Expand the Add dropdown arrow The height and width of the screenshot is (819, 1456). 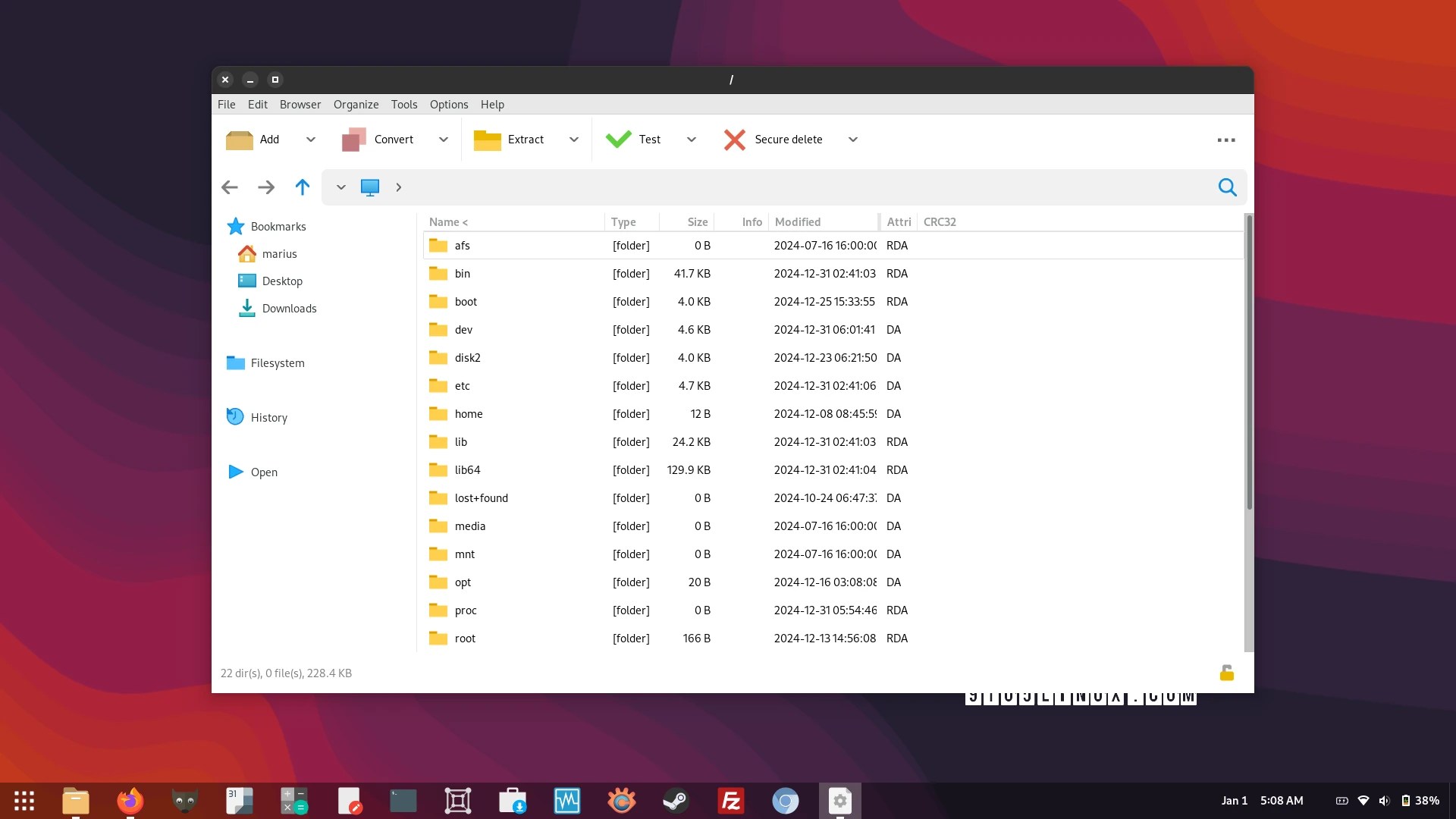pyautogui.click(x=311, y=140)
